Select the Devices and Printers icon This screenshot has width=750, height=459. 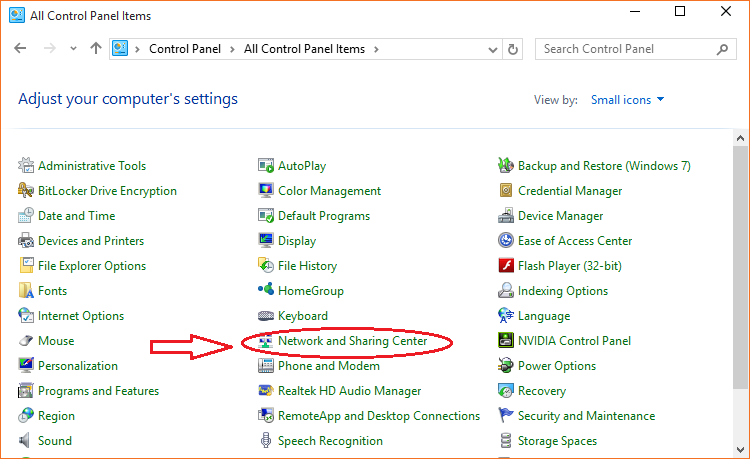(x=26, y=240)
